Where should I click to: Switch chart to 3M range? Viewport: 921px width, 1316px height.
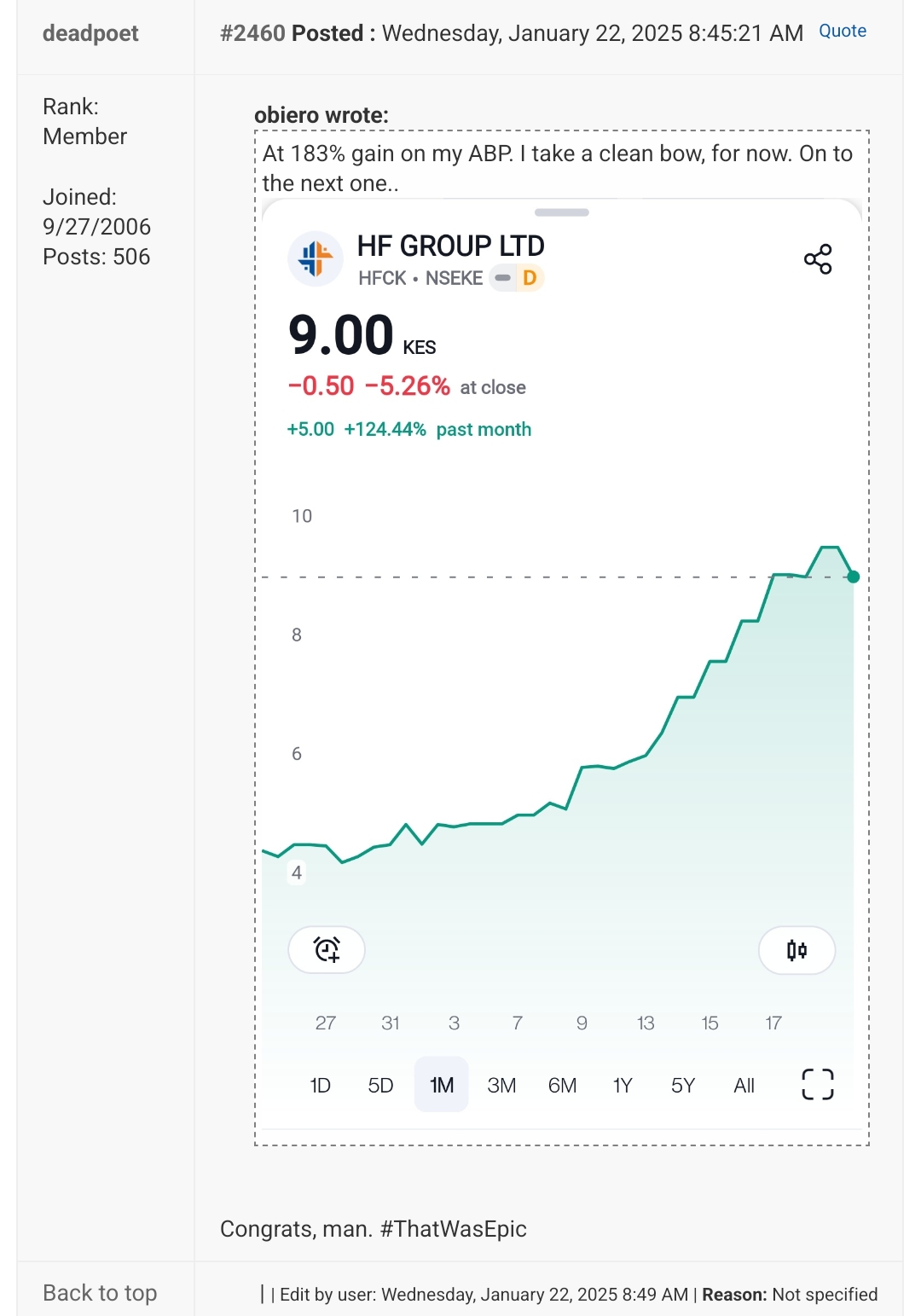coord(501,1085)
